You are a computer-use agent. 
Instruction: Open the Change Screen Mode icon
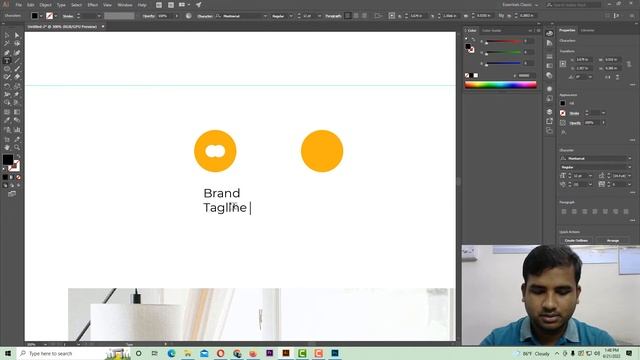pos(12,194)
